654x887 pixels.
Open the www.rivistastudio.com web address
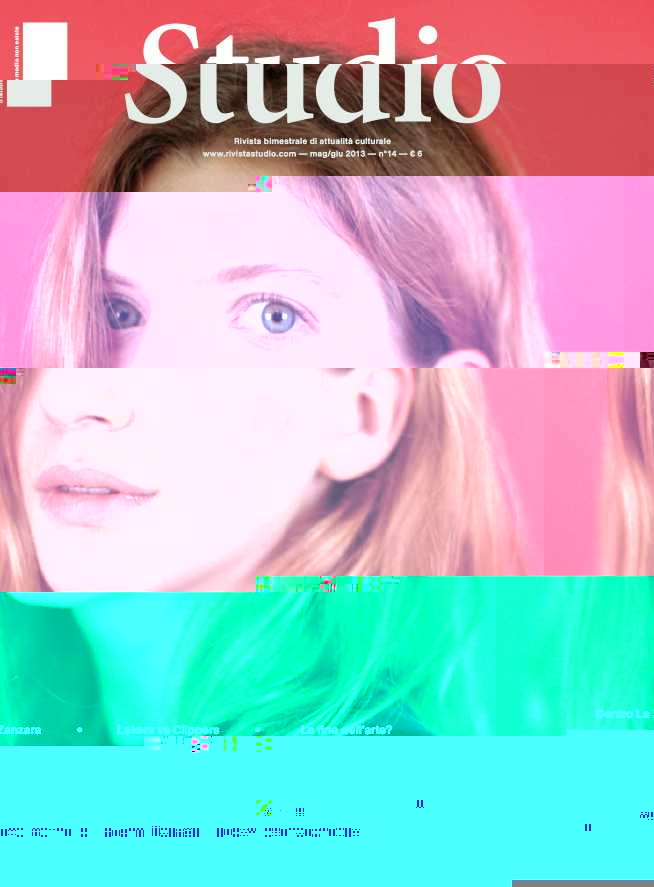pyautogui.click(x=249, y=154)
